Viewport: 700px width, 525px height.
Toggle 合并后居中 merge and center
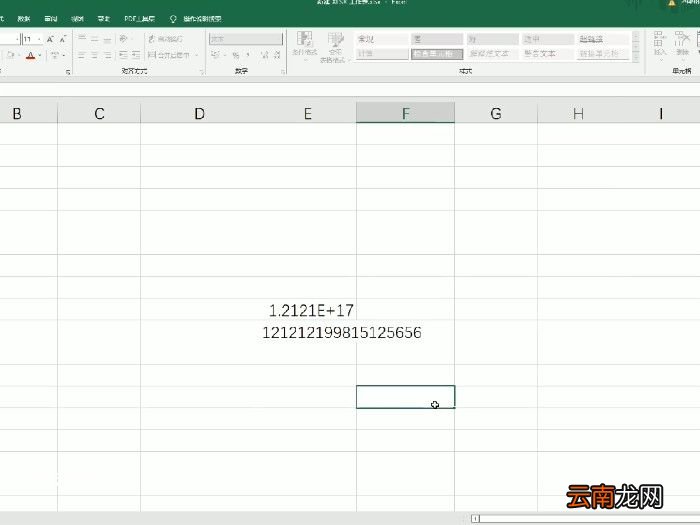click(x=169, y=55)
